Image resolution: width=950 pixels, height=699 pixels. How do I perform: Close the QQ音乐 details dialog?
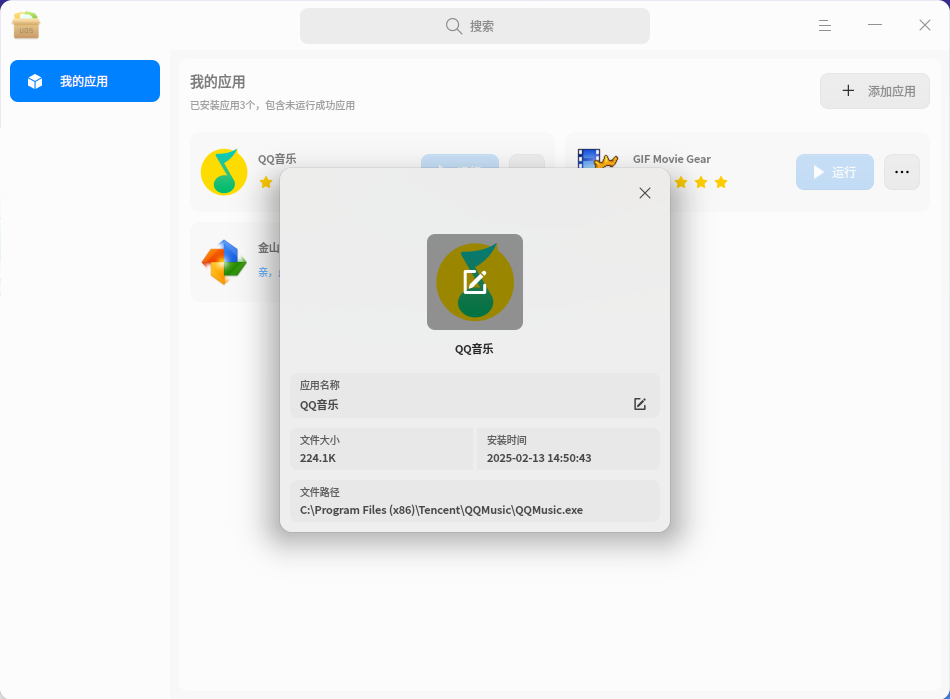tap(645, 193)
